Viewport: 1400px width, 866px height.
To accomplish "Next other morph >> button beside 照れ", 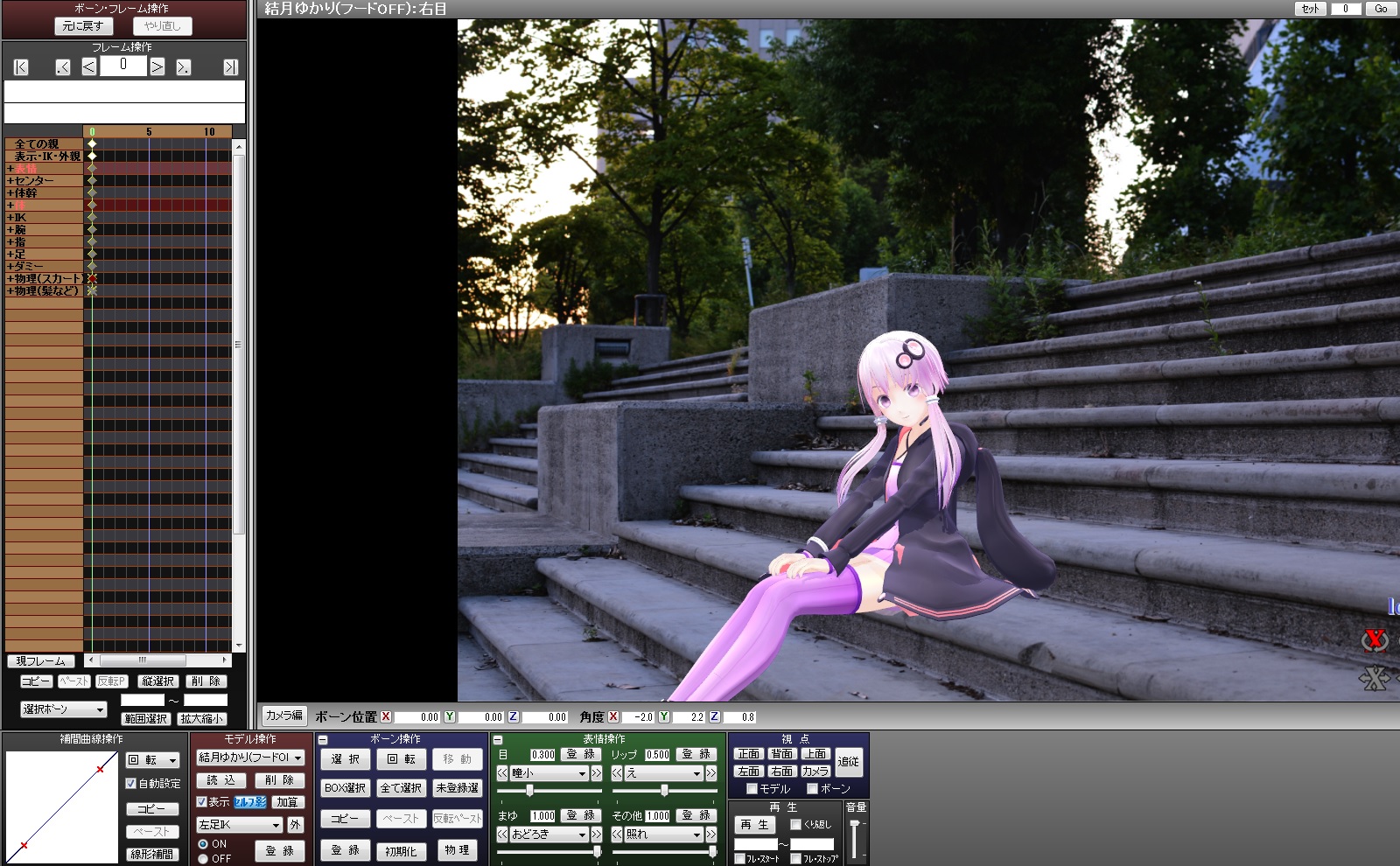I will 711,835.
